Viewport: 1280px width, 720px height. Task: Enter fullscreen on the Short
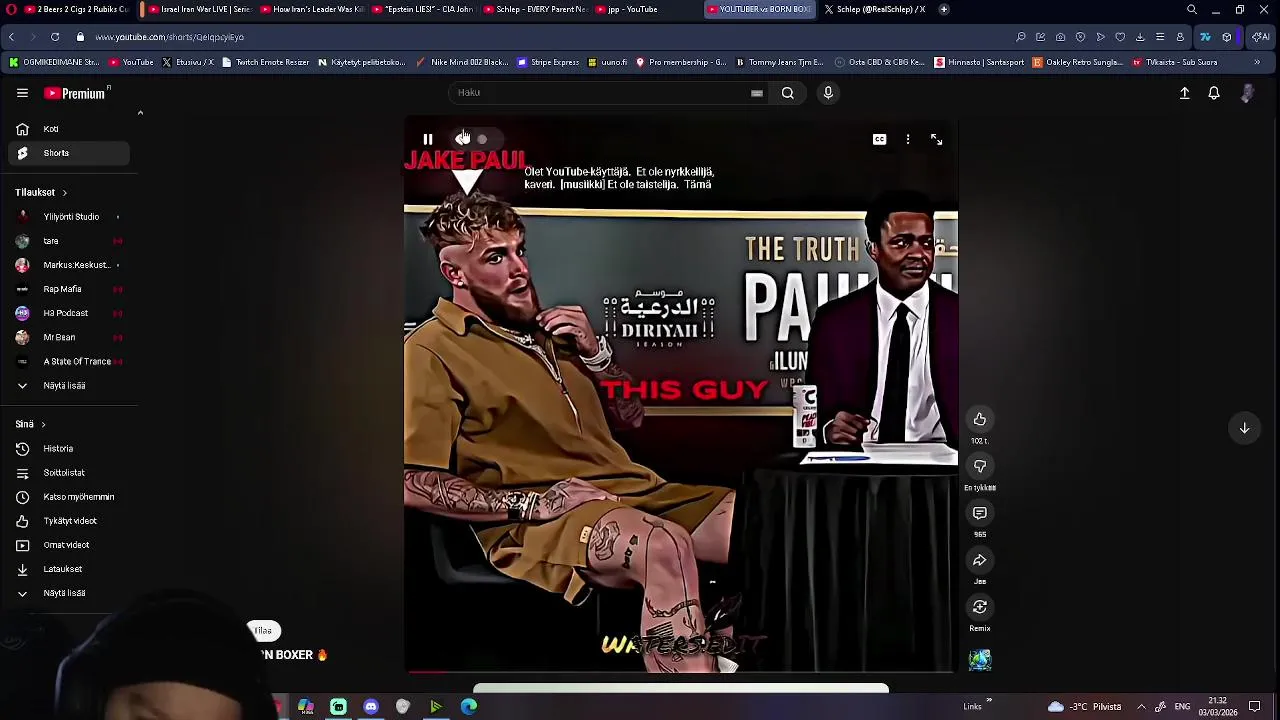click(x=936, y=139)
